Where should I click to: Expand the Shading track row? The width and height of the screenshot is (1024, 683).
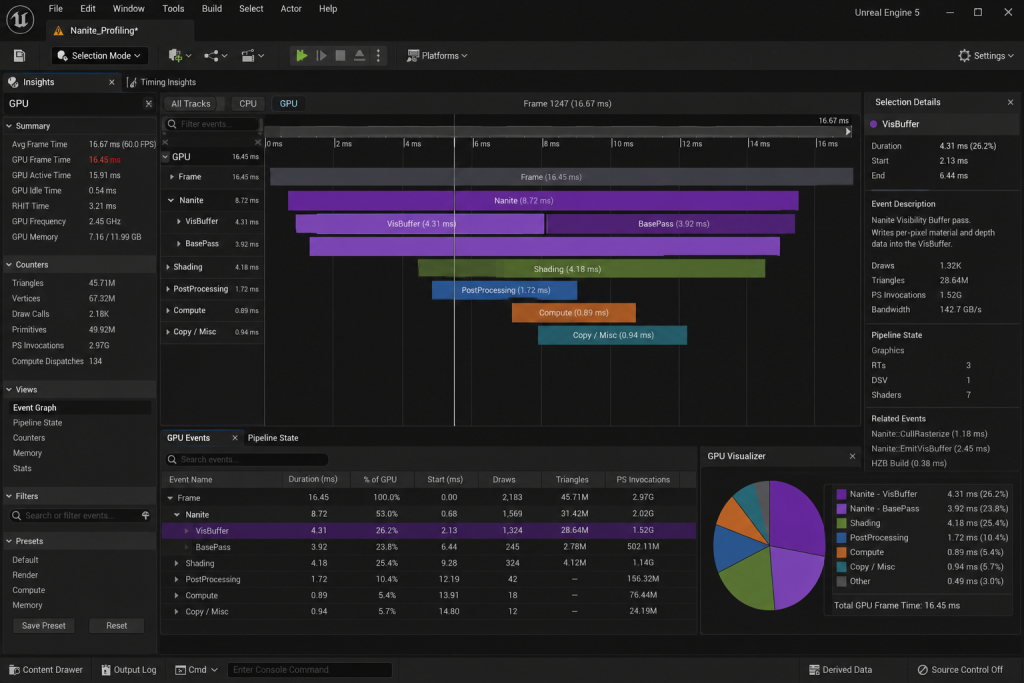tap(168, 267)
